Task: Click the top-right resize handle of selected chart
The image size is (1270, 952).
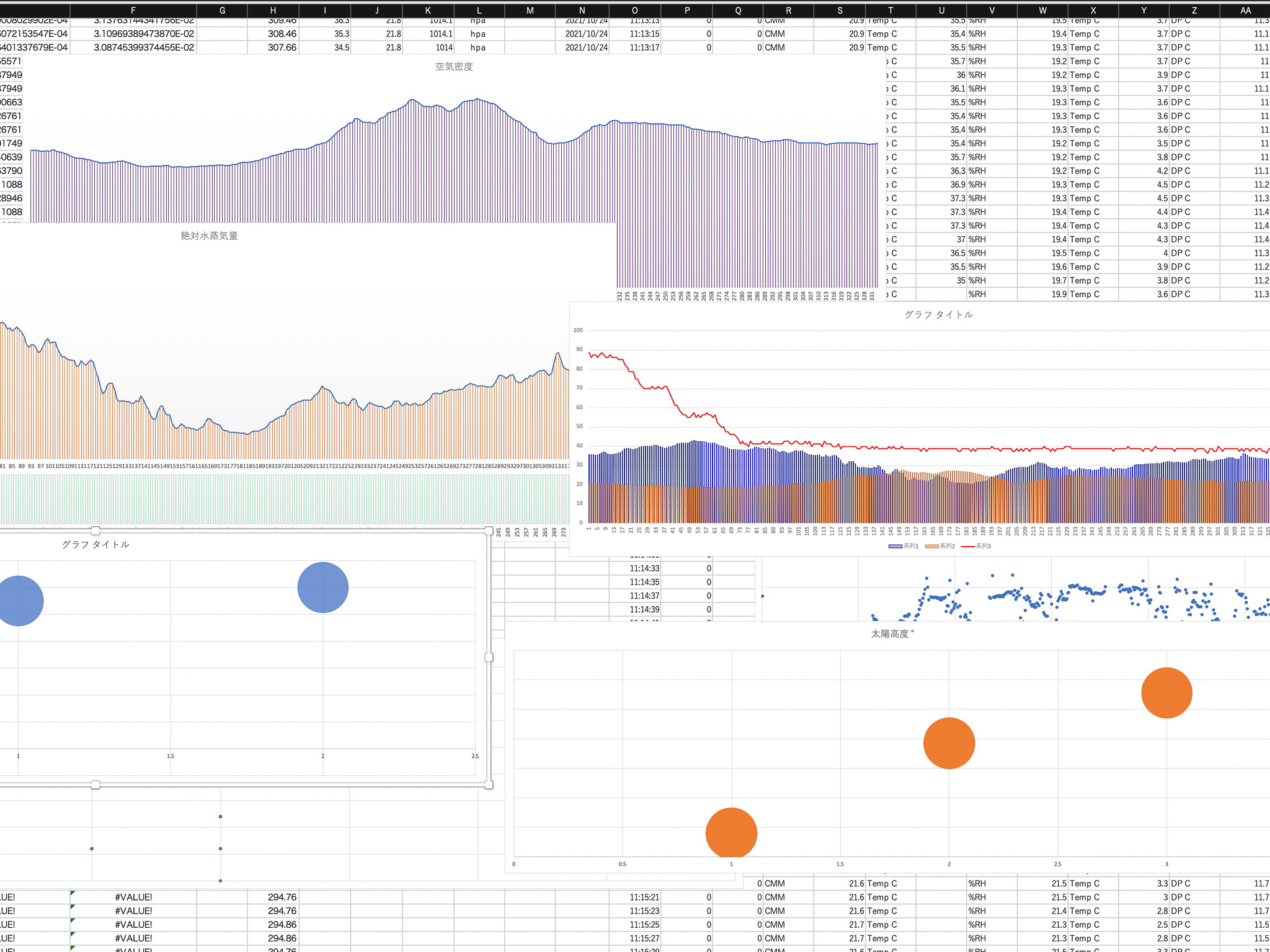Action: point(489,531)
